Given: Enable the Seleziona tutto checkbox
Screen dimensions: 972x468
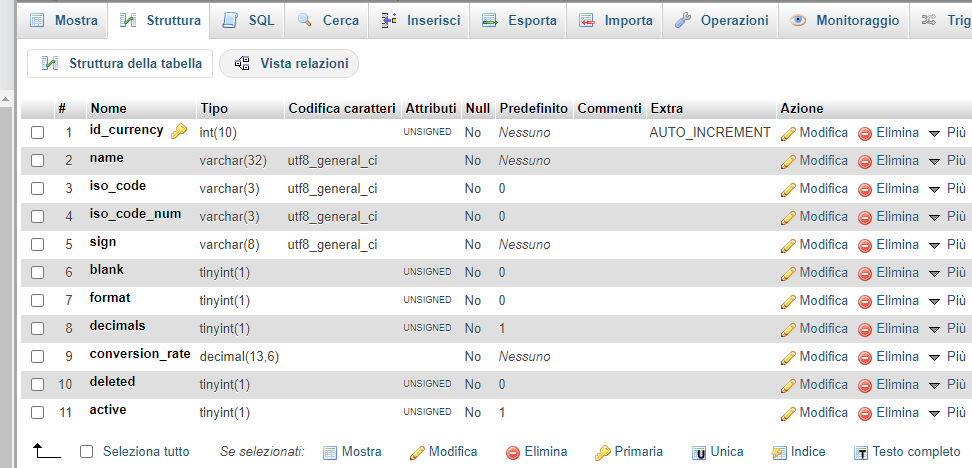Looking at the screenshot, I should (x=86, y=452).
